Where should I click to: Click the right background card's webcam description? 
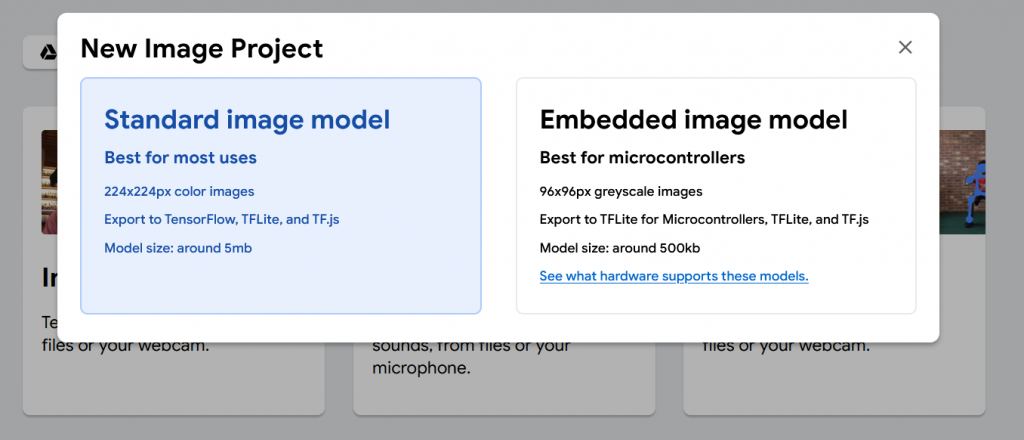(x=785, y=347)
